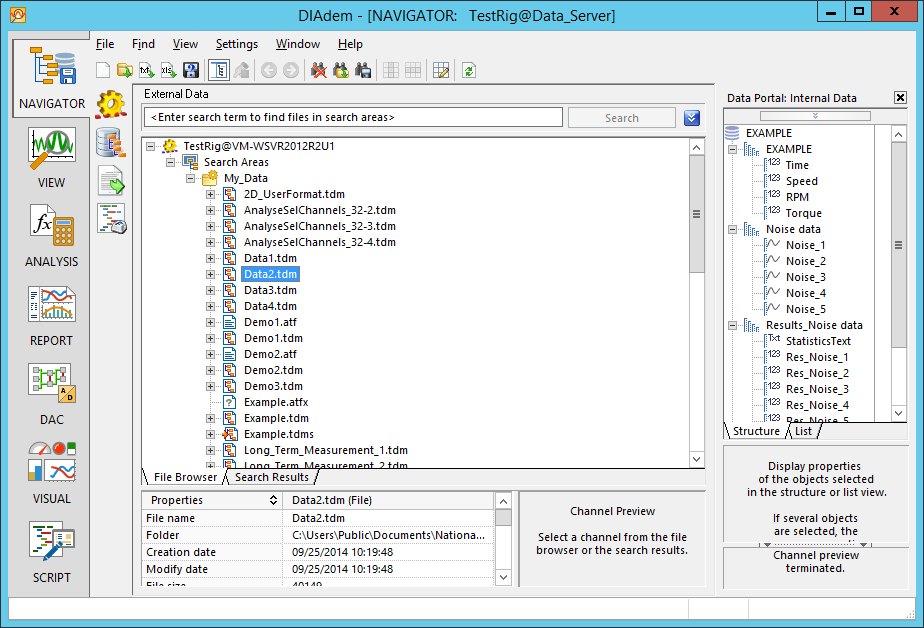Image resolution: width=924 pixels, height=628 pixels.
Task: Click the text file import icon
Action: click(x=147, y=70)
